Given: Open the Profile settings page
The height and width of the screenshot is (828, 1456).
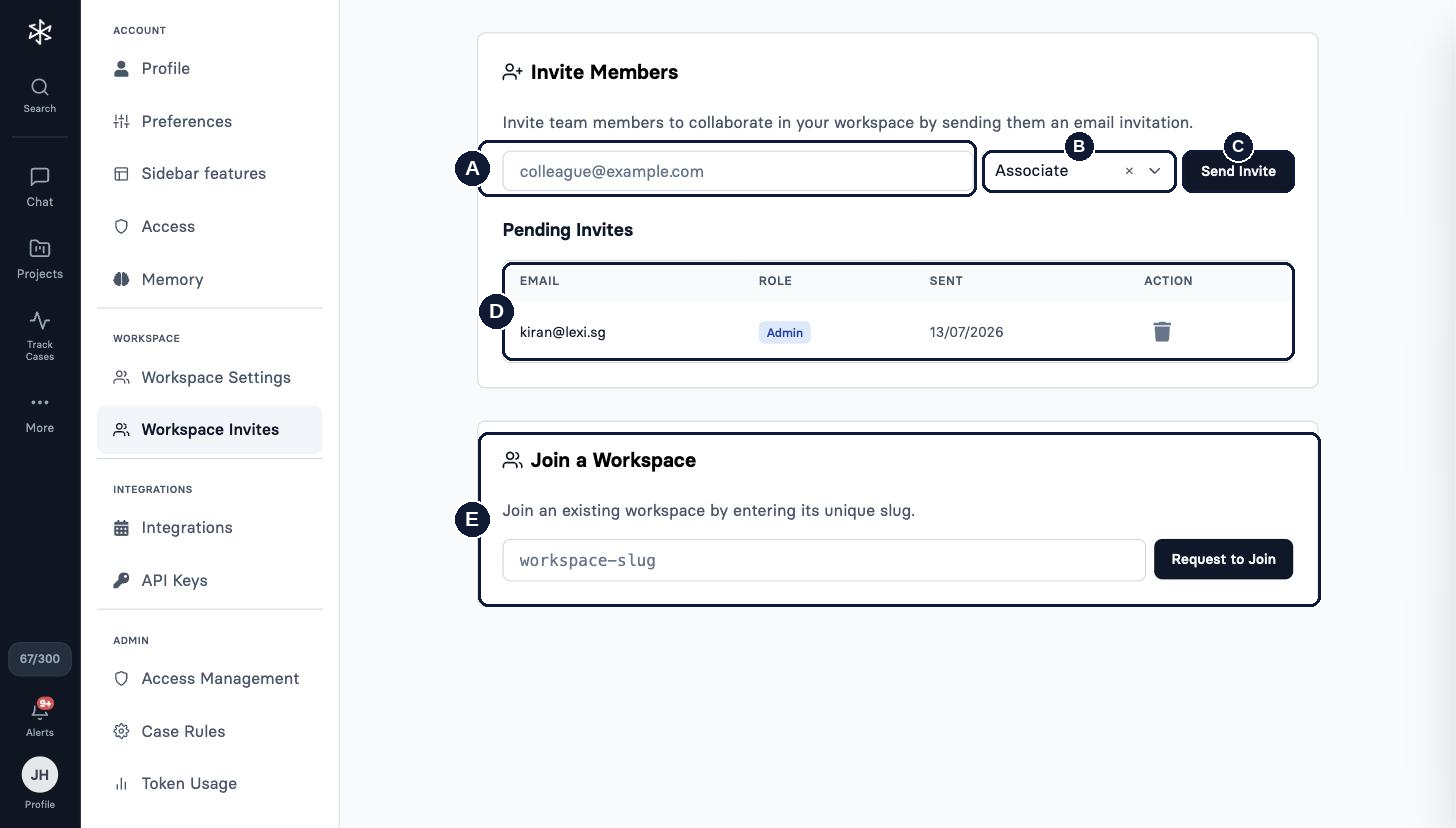Looking at the screenshot, I should [x=210, y=69].
